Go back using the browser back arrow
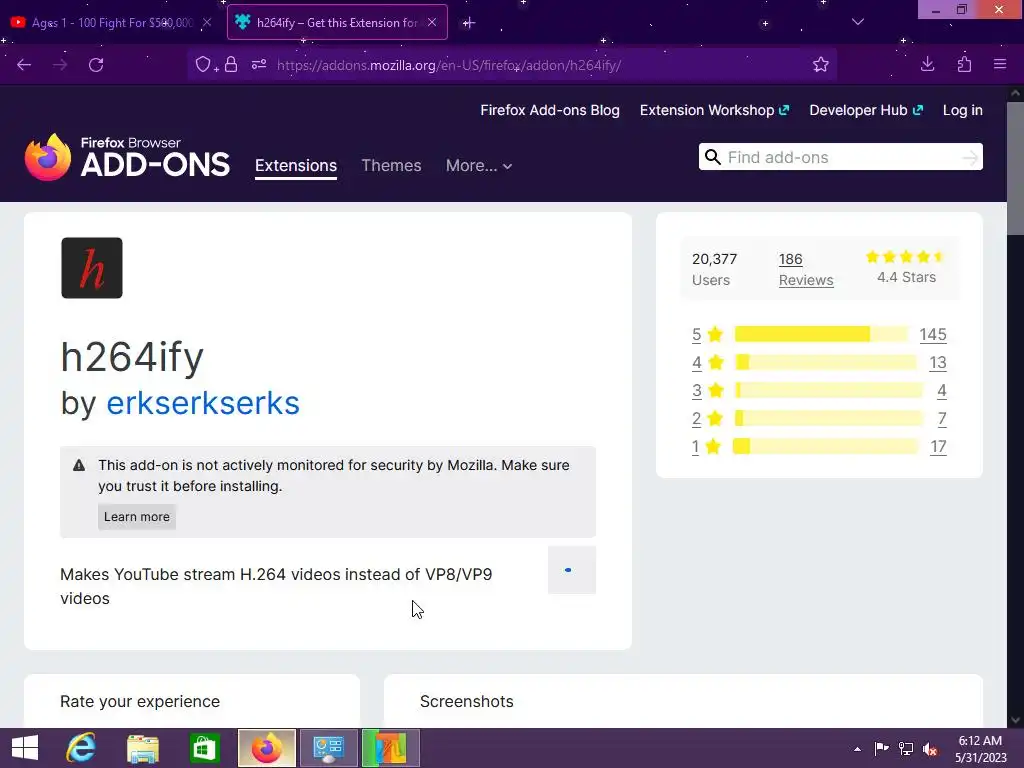This screenshot has height=768, width=1024. click(24, 65)
